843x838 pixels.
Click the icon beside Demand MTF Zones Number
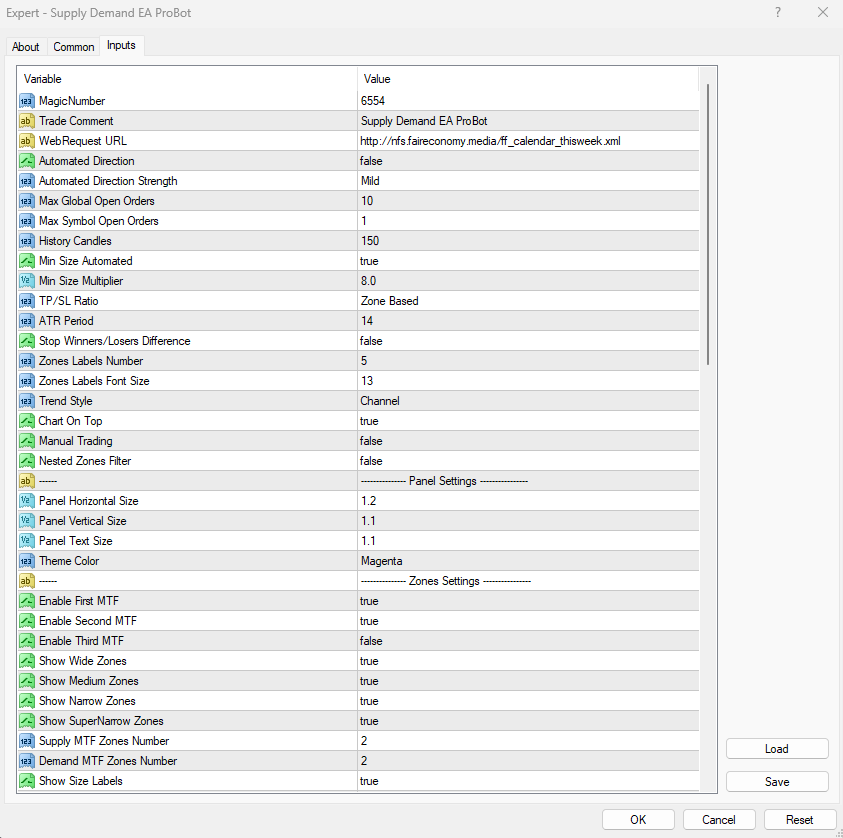tap(26, 761)
